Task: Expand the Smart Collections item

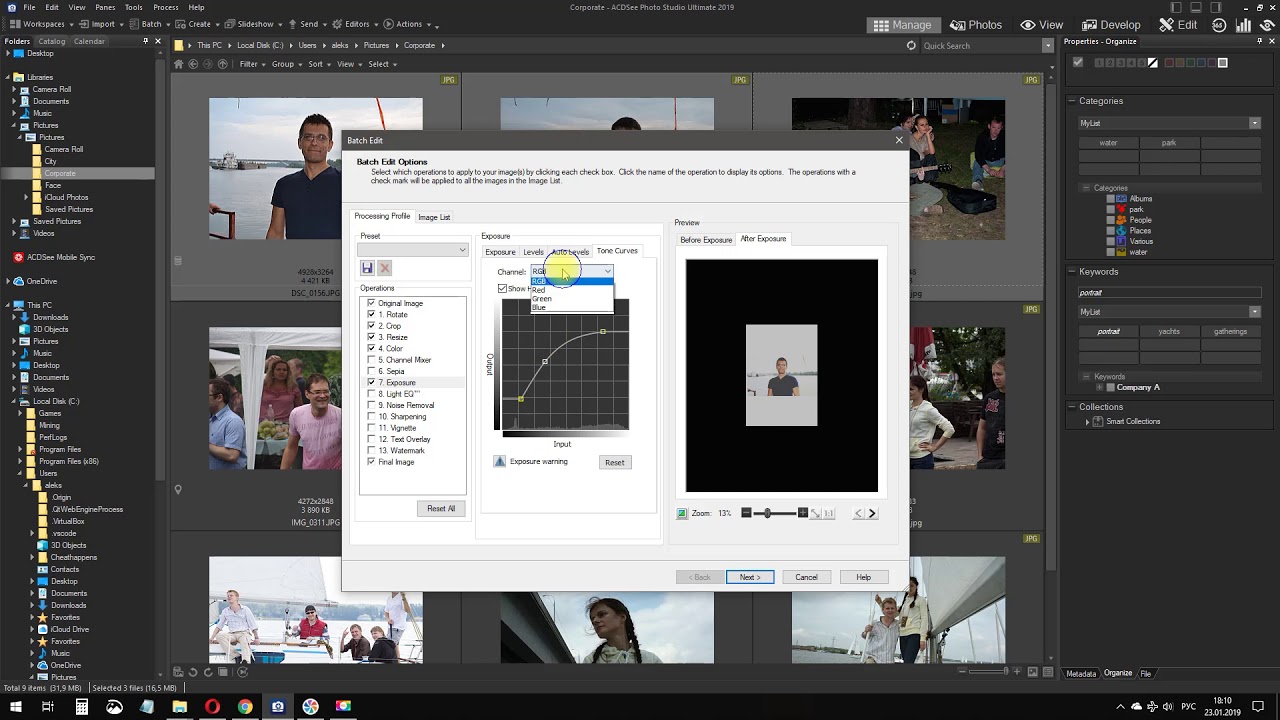Action: coord(1087,421)
